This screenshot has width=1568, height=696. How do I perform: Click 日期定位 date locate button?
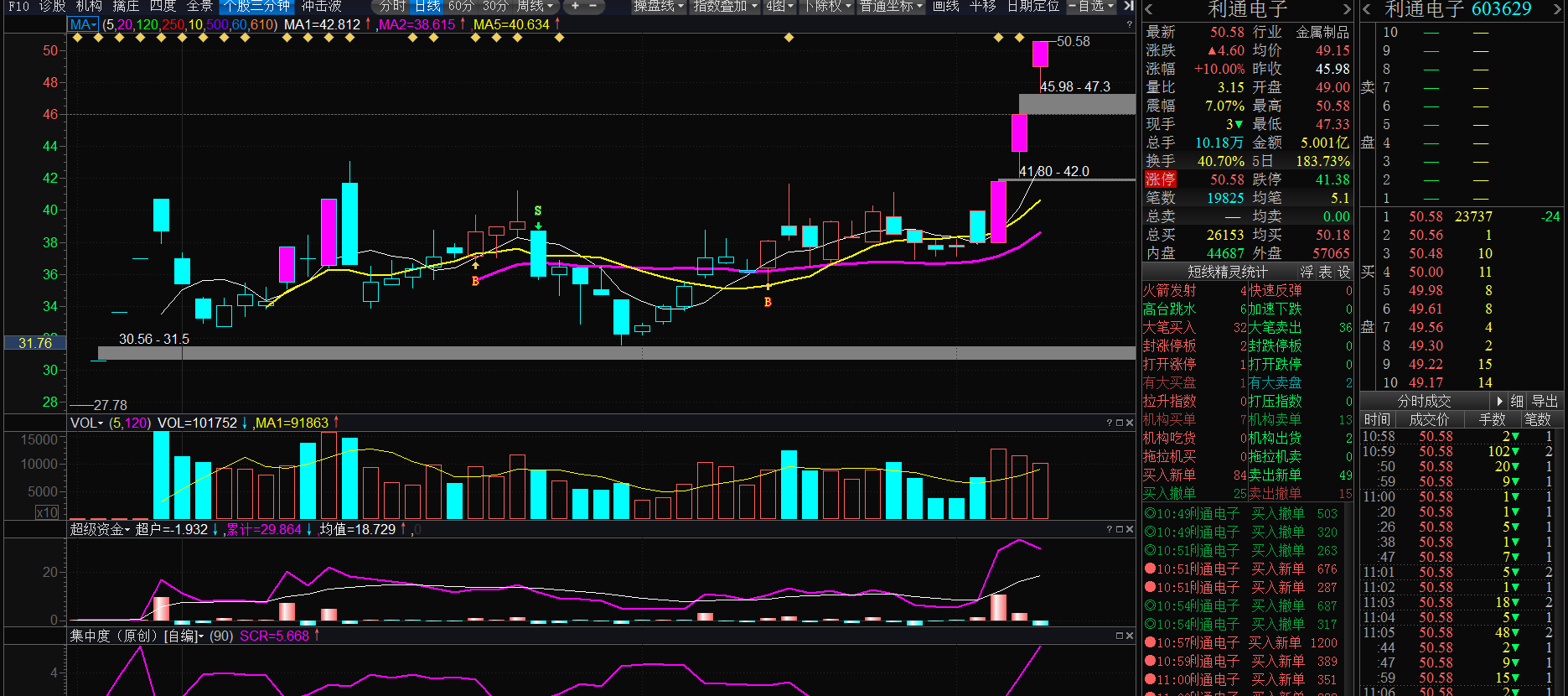click(1032, 6)
